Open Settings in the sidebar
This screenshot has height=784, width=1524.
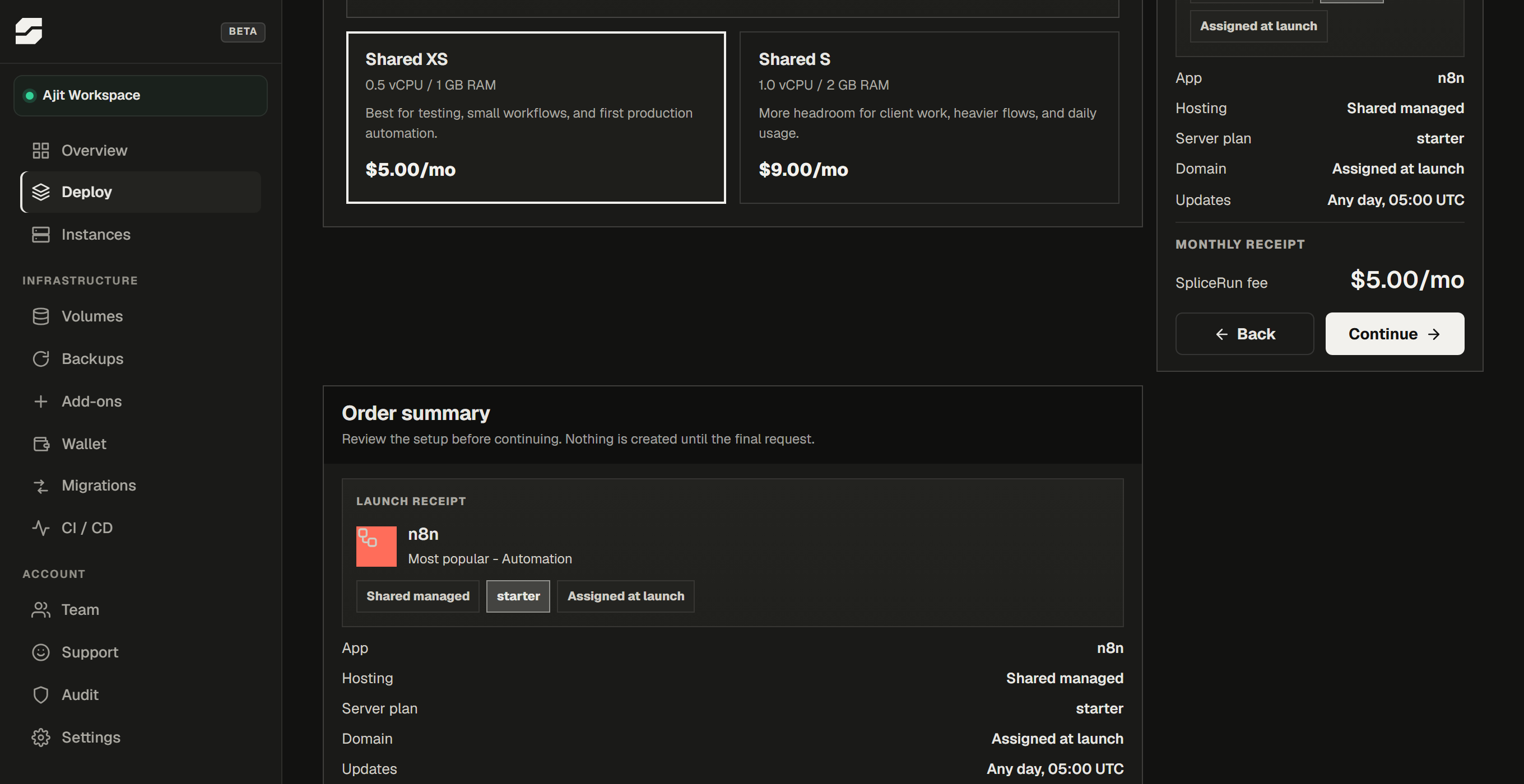coord(140,738)
